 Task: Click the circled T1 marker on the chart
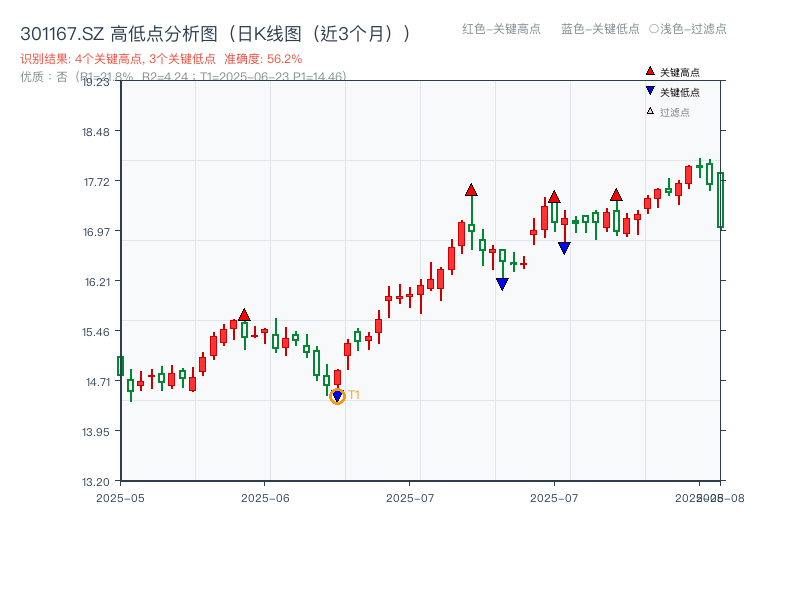337,396
